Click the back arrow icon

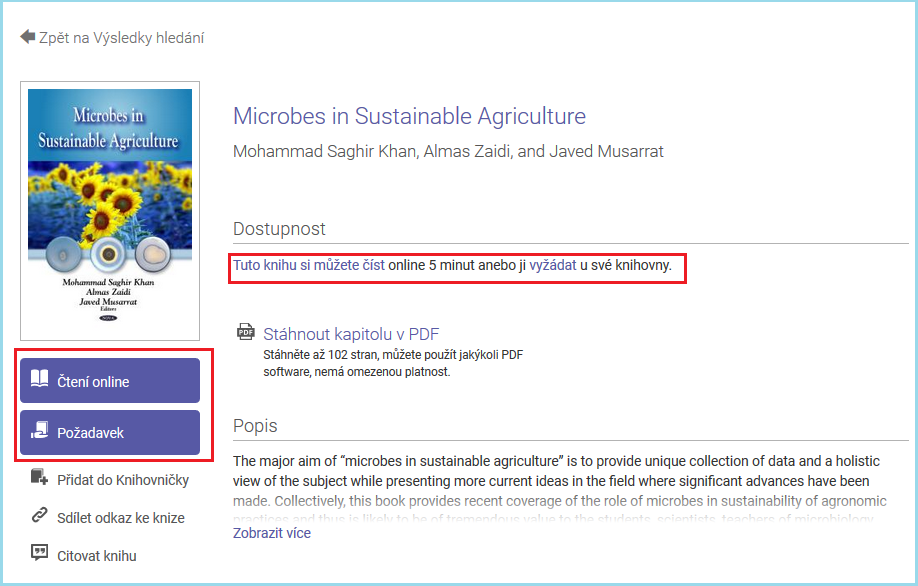tap(27, 37)
